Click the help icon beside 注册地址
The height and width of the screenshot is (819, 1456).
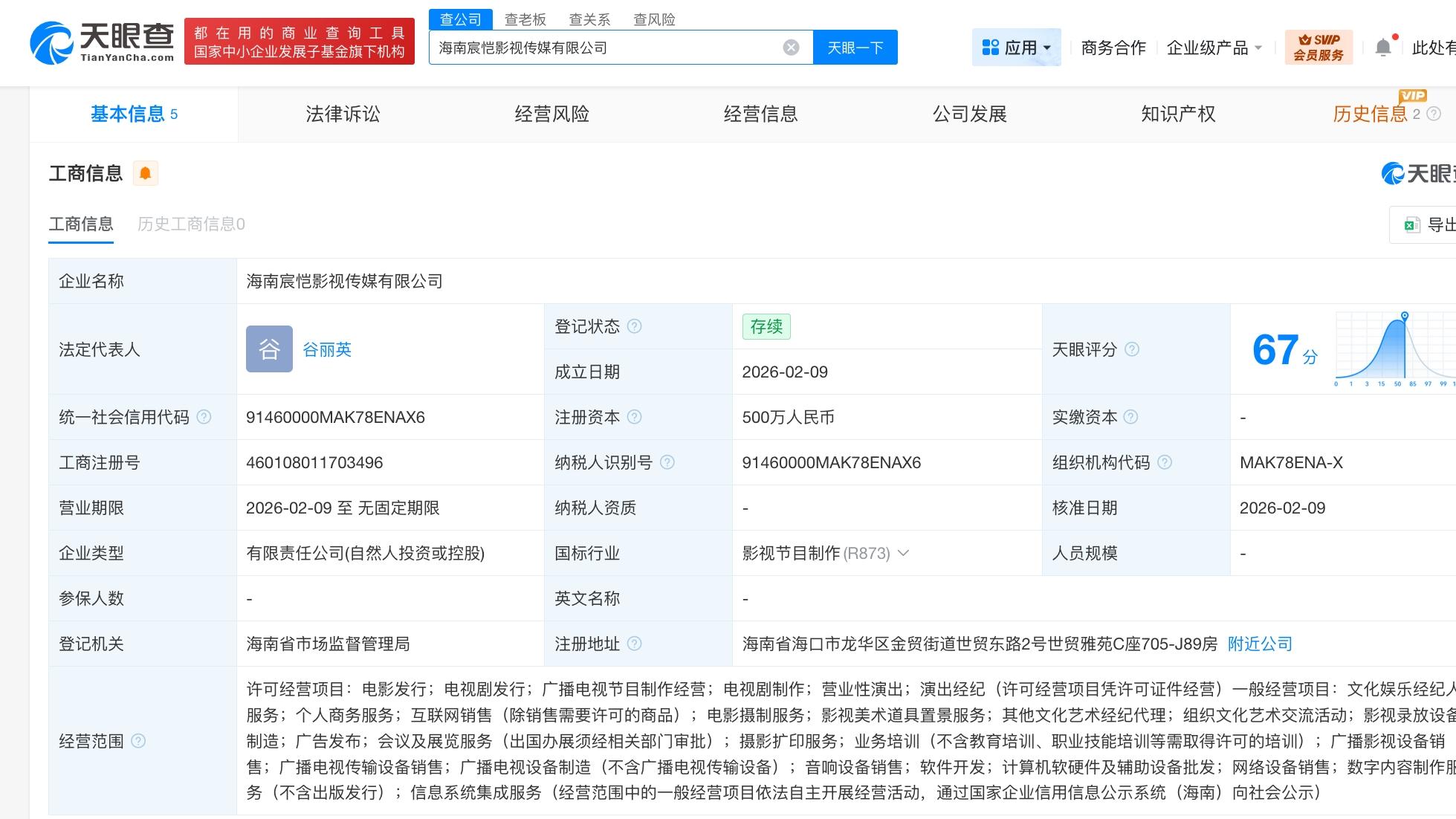tap(635, 644)
